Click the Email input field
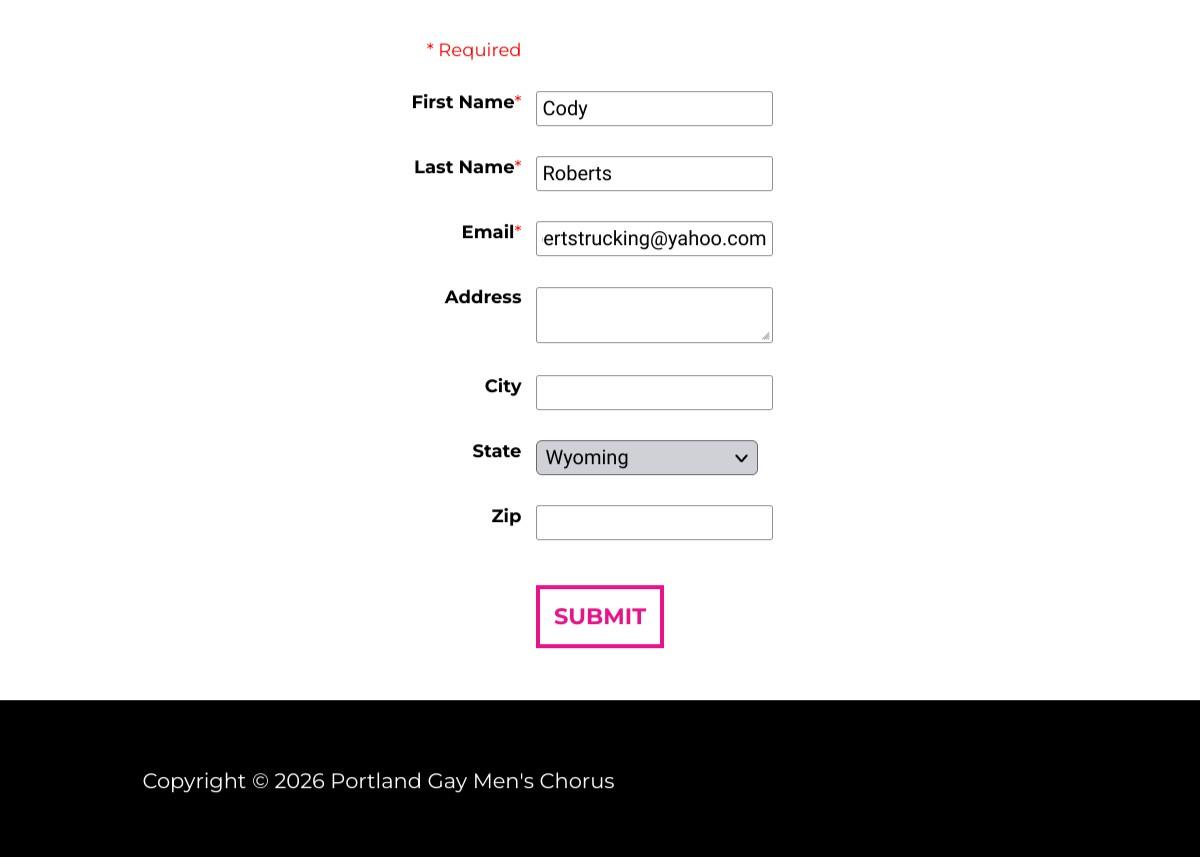1200x857 pixels. point(654,239)
